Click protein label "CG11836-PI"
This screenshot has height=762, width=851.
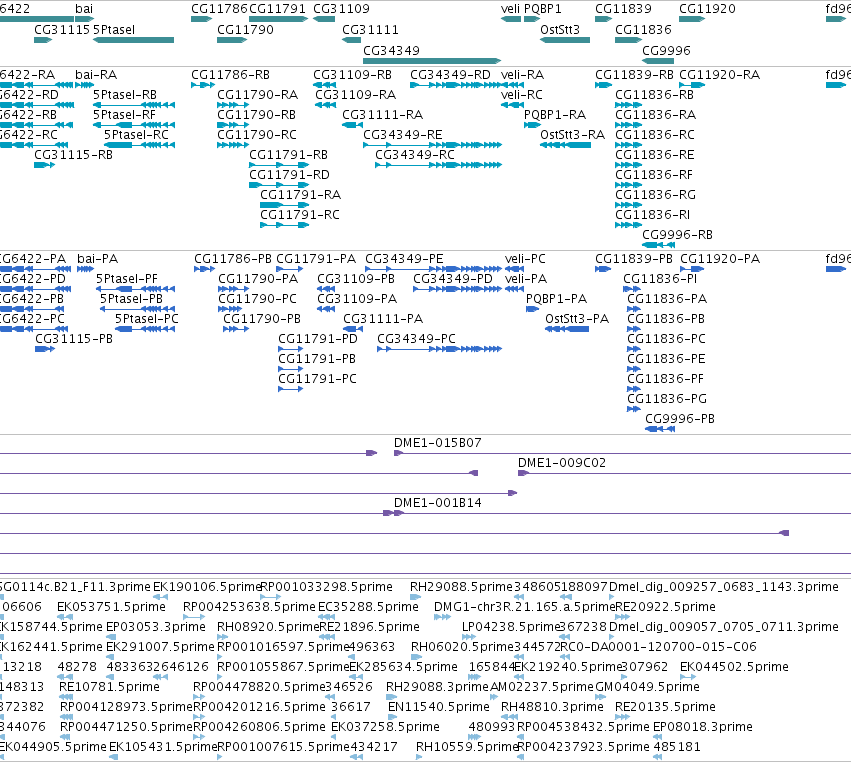[659, 279]
